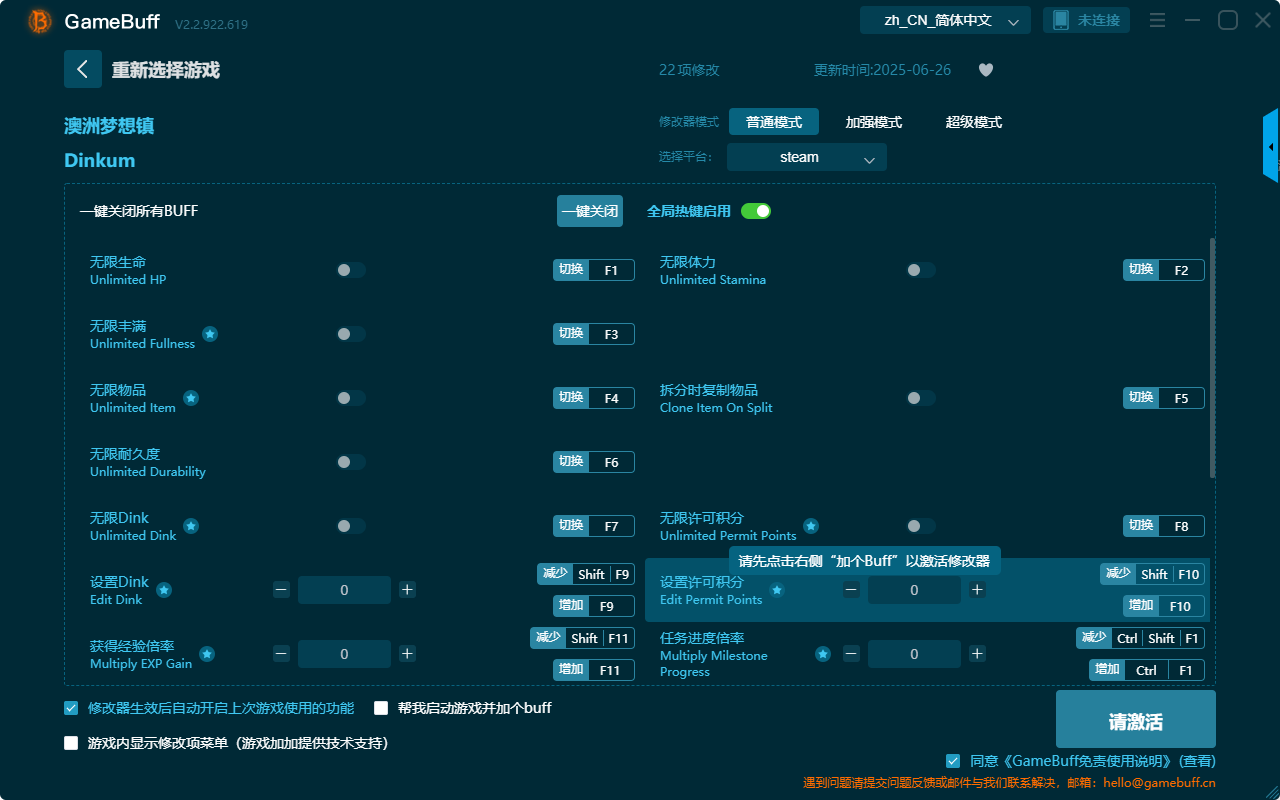Viewport: 1280px width, 800px height.
Task: Increase Multiply EXP Gain with plus
Action: pos(407,654)
